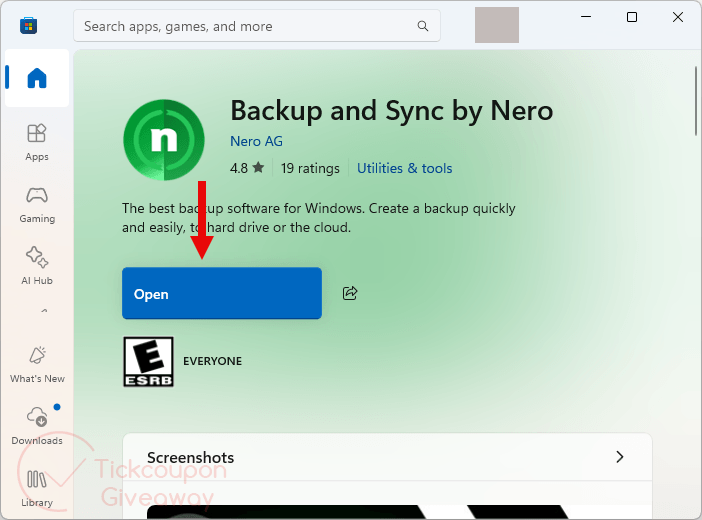This screenshot has height=520, width=702.
Task: Click the Screenshots heading
Action: click(x=191, y=458)
